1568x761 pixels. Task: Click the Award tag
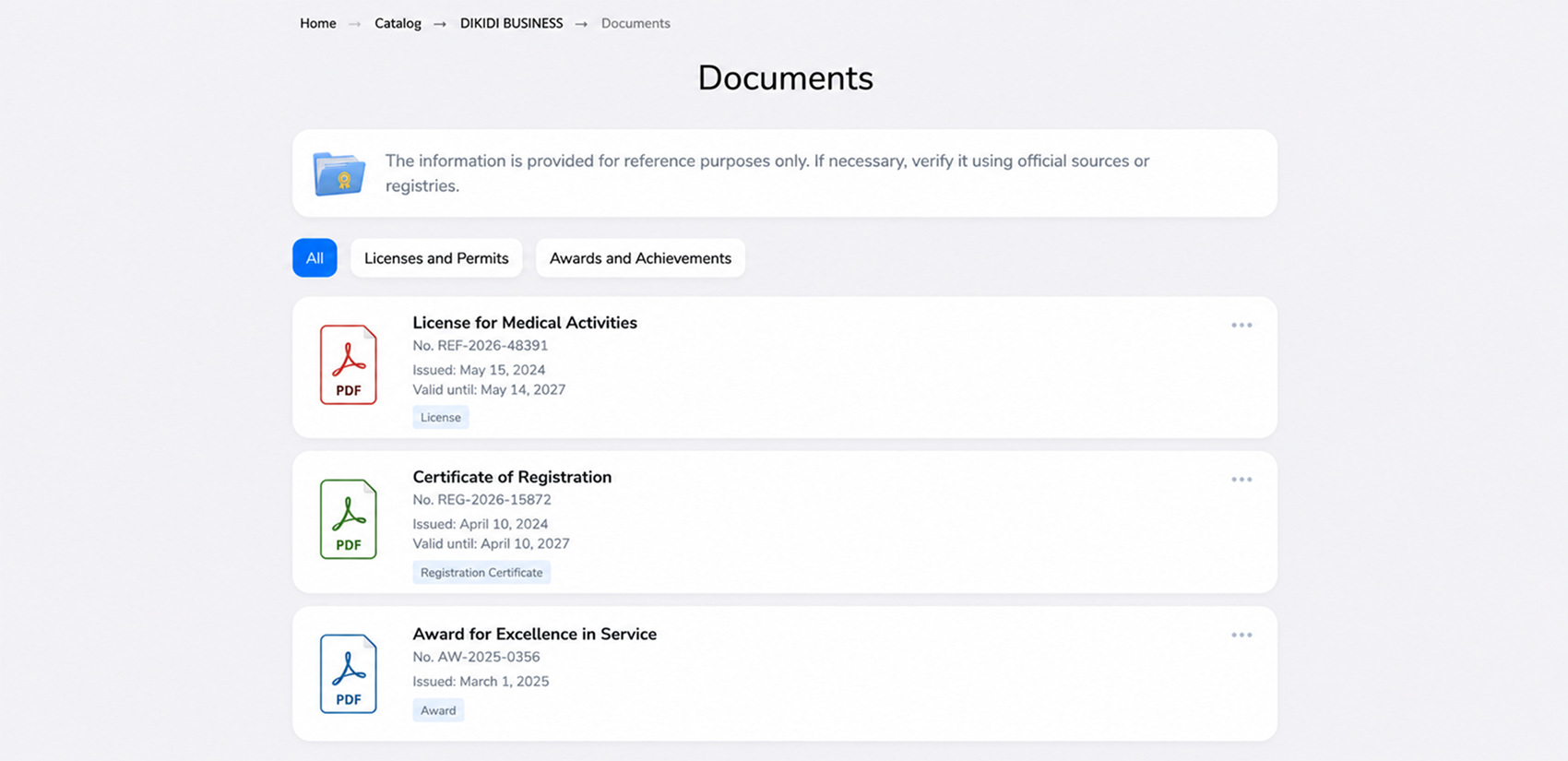click(x=438, y=710)
